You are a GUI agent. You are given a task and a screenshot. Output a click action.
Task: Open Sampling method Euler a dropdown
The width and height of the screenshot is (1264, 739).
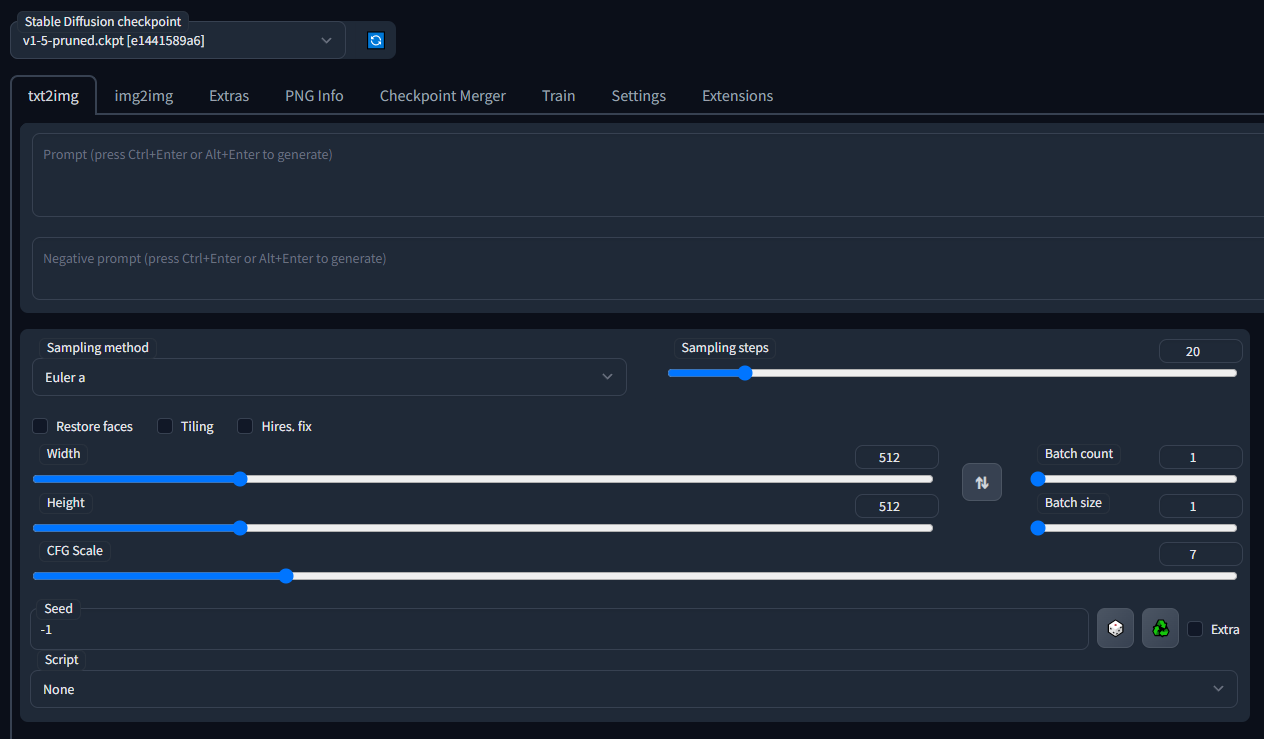(x=329, y=377)
